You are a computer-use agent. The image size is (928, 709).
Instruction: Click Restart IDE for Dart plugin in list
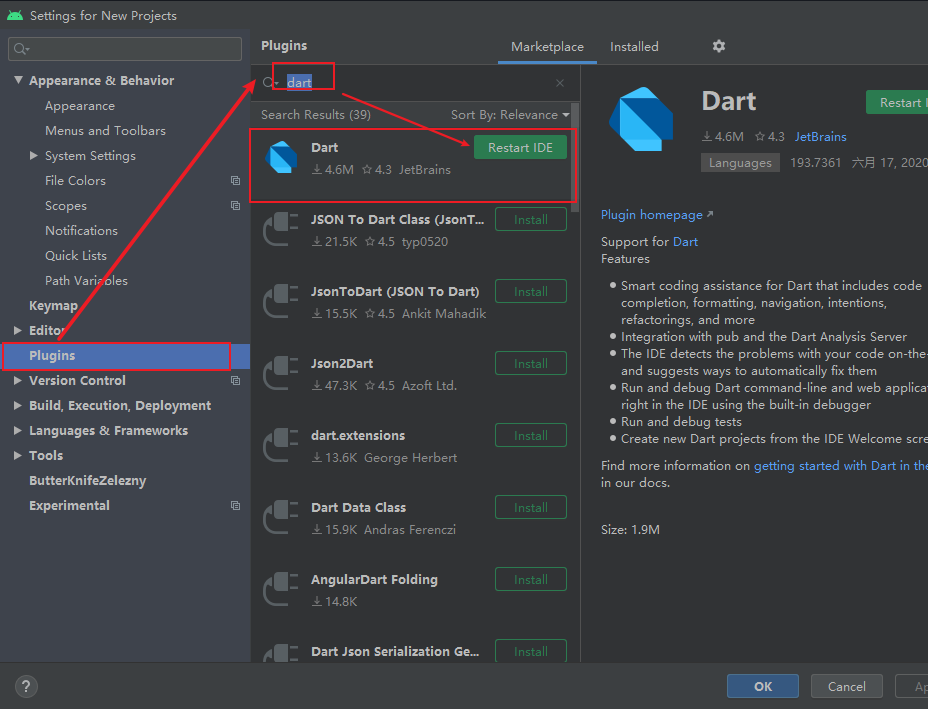[x=520, y=147]
